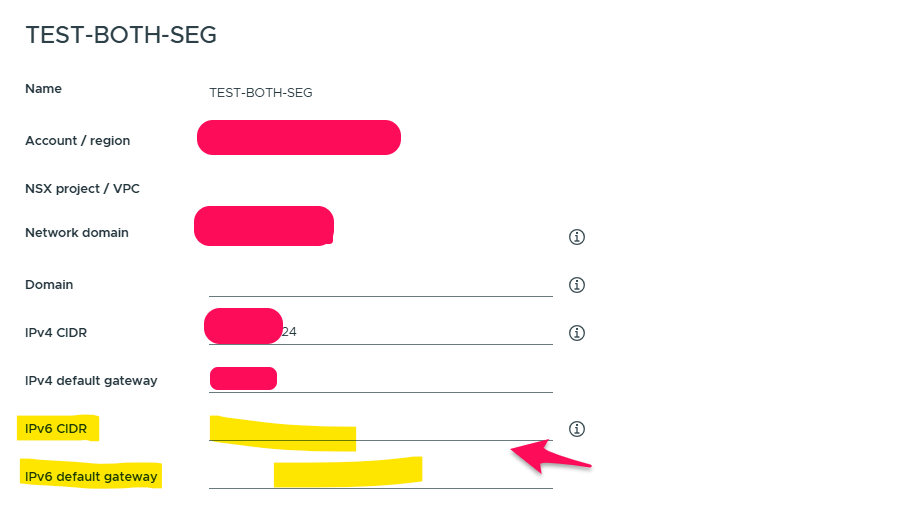Click the highlighted IPv6 default gateway label
Screen dimensions: 903x522
pyautogui.click(x=91, y=477)
